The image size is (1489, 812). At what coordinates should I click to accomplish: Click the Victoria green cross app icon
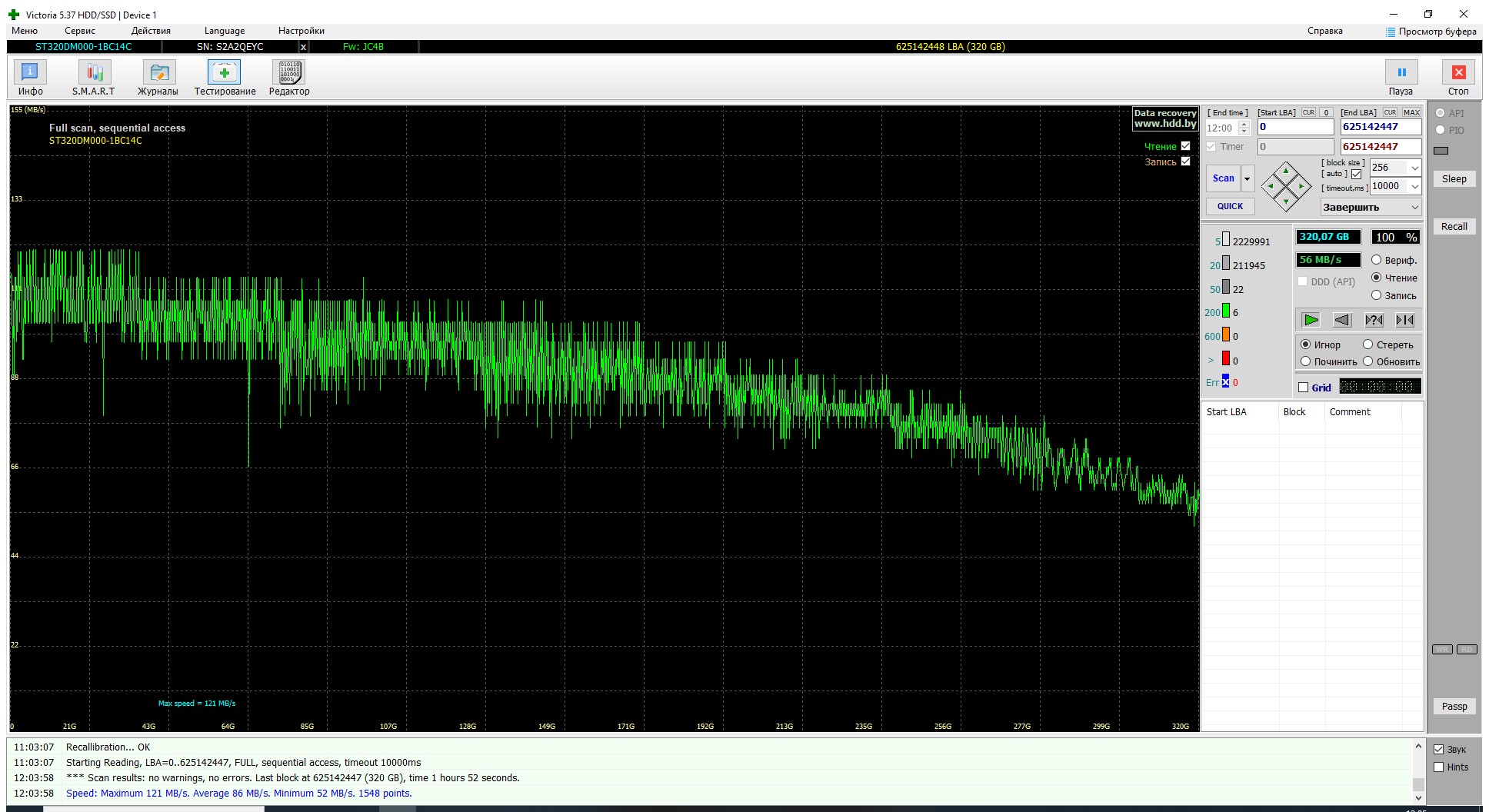(14, 15)
